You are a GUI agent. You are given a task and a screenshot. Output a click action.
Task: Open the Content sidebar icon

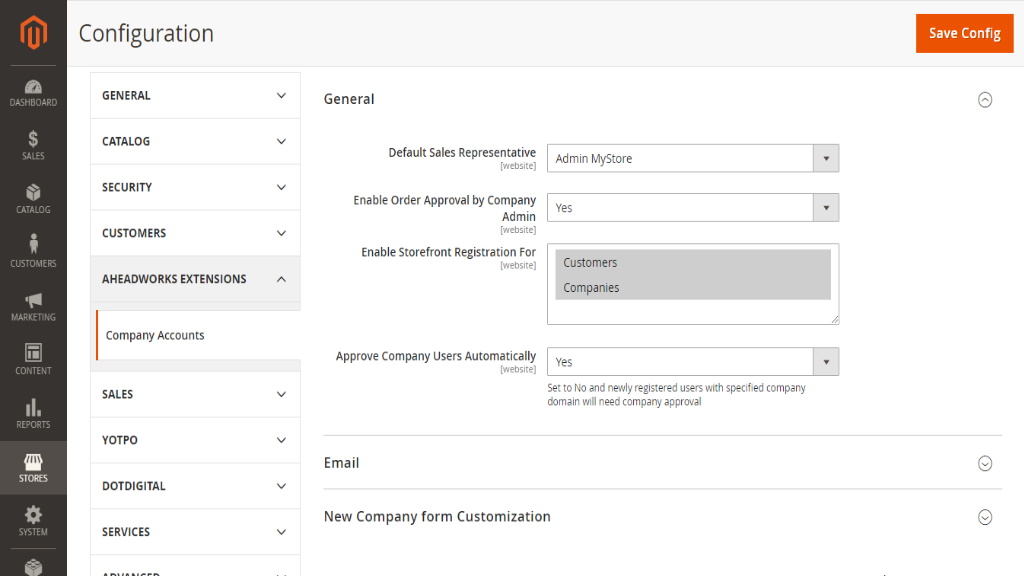click(x=33, y=360)
